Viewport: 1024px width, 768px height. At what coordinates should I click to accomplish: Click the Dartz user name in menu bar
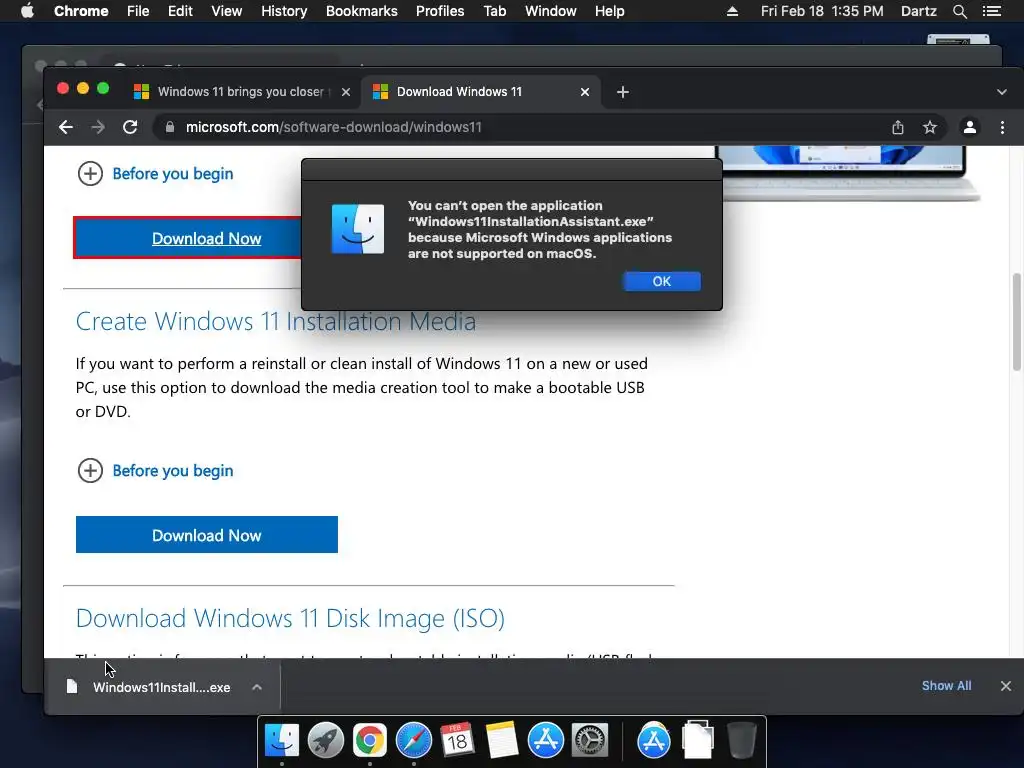coord(919,11)
